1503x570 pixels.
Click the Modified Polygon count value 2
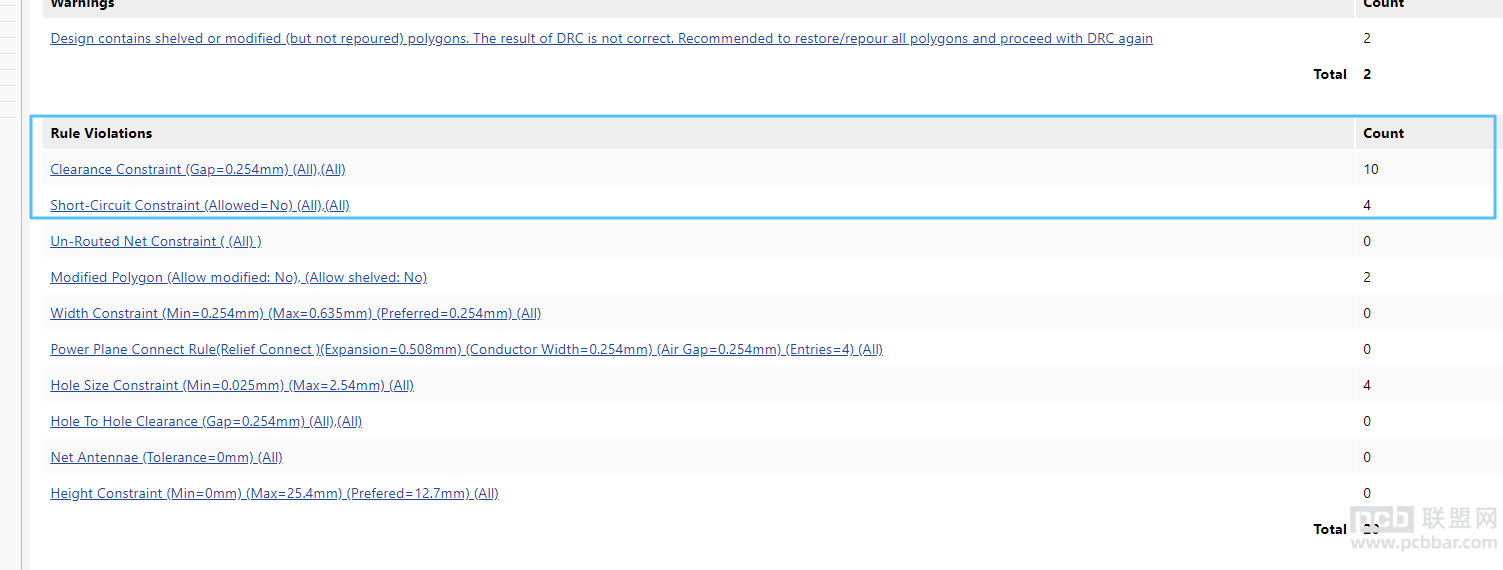pyautogui.click(x=1367, y=277)
